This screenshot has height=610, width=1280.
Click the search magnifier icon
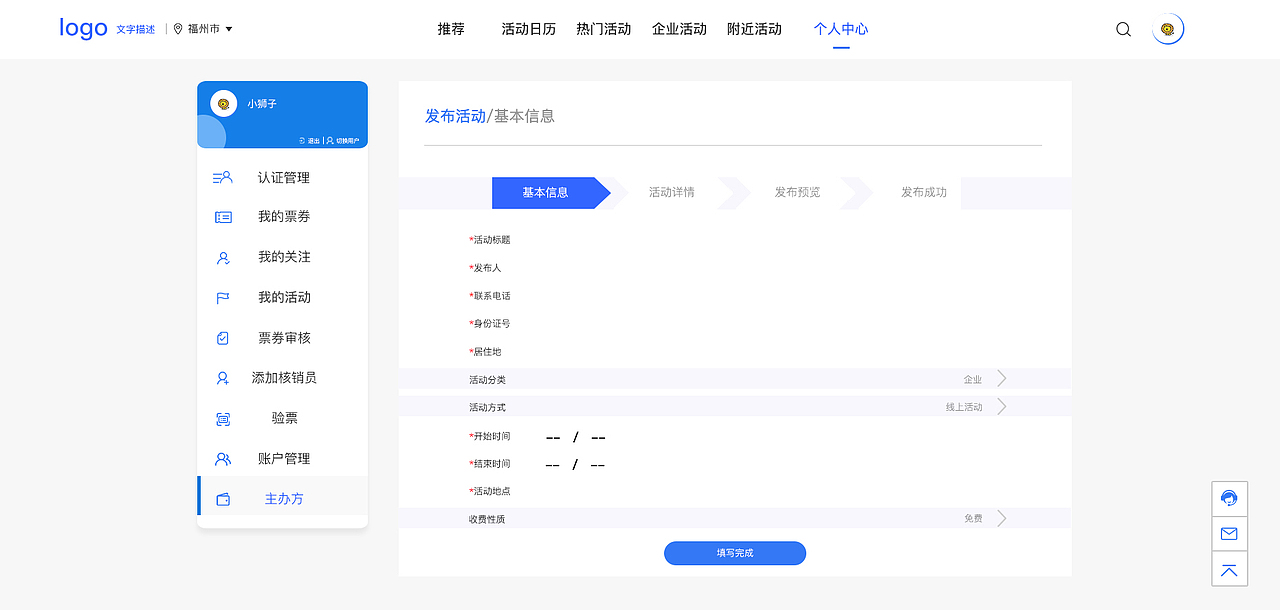(x=1123, y=29)
